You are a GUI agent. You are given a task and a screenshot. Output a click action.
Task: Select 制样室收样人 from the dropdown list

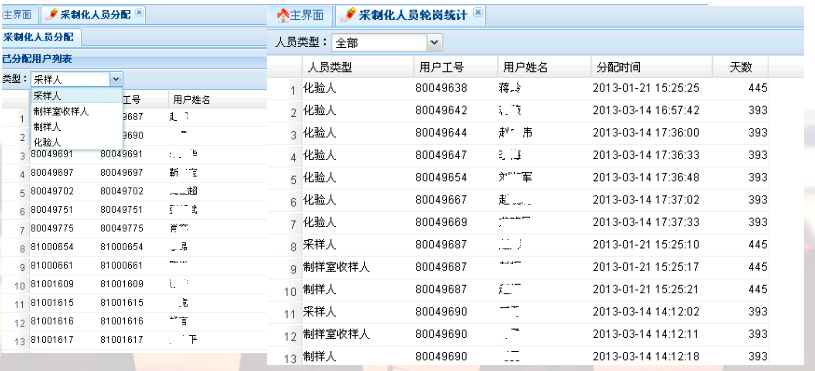(61, 111)
